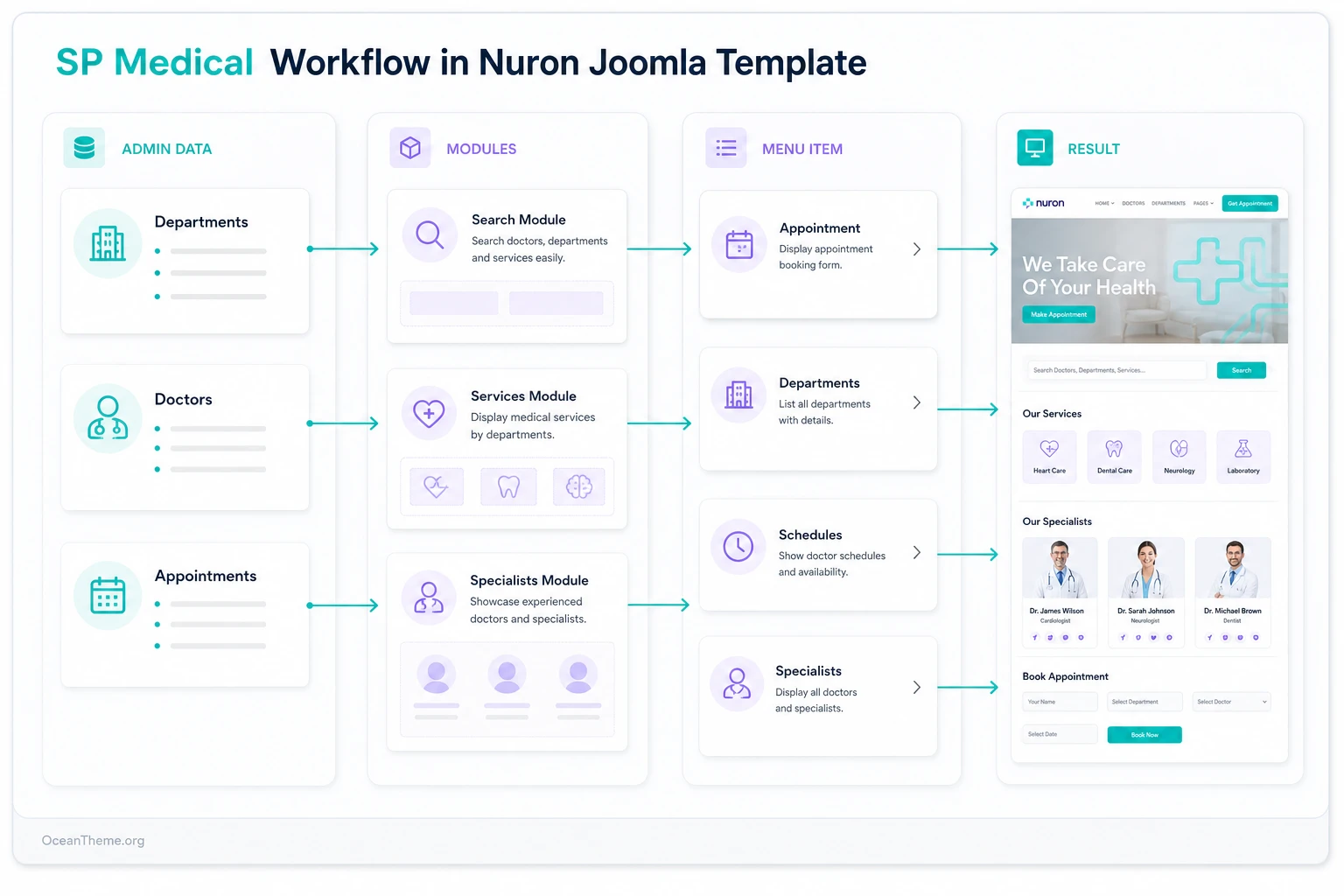Select the Appointments heading in Admin Data

pyautogui.click(x=206, y=576)
